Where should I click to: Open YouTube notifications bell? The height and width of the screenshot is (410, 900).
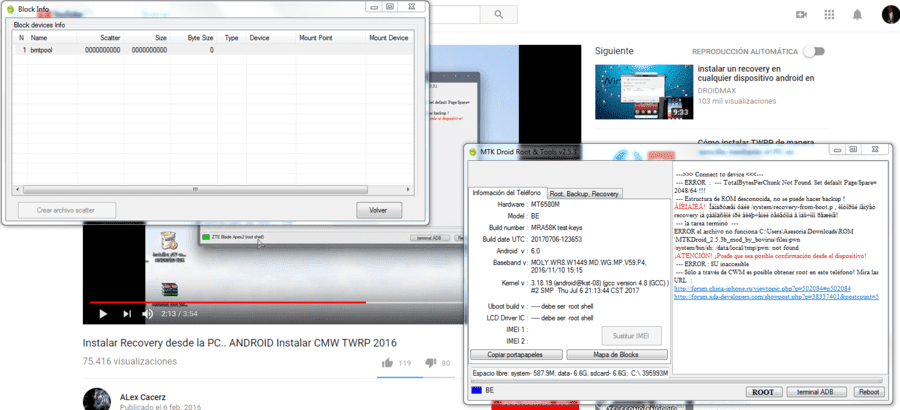click(857, 15)
